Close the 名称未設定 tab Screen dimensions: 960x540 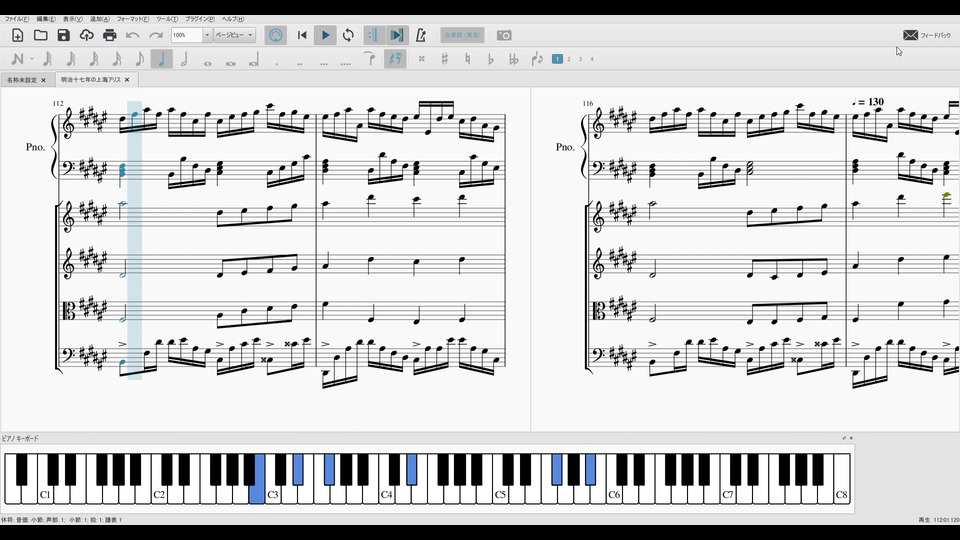pos(43,80)
